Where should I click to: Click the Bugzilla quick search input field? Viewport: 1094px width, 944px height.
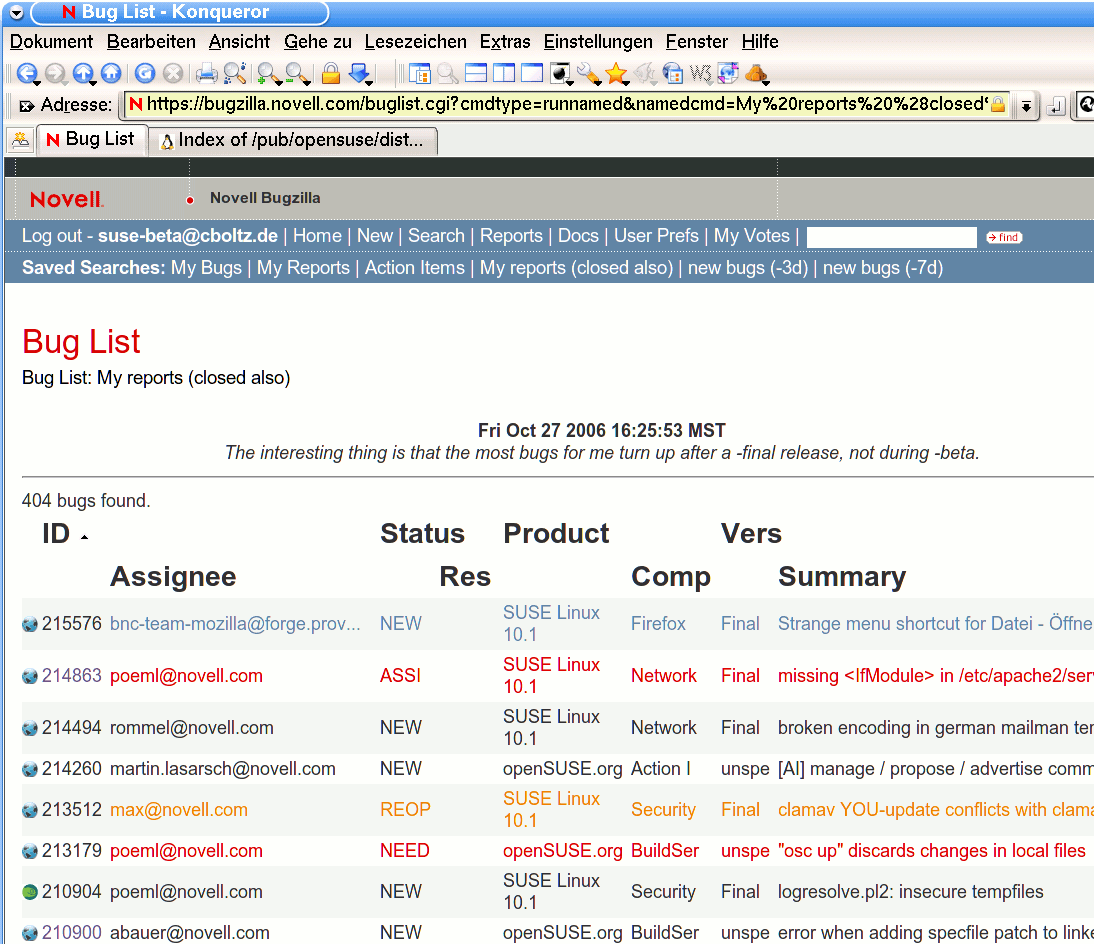[x=891, y=237]
